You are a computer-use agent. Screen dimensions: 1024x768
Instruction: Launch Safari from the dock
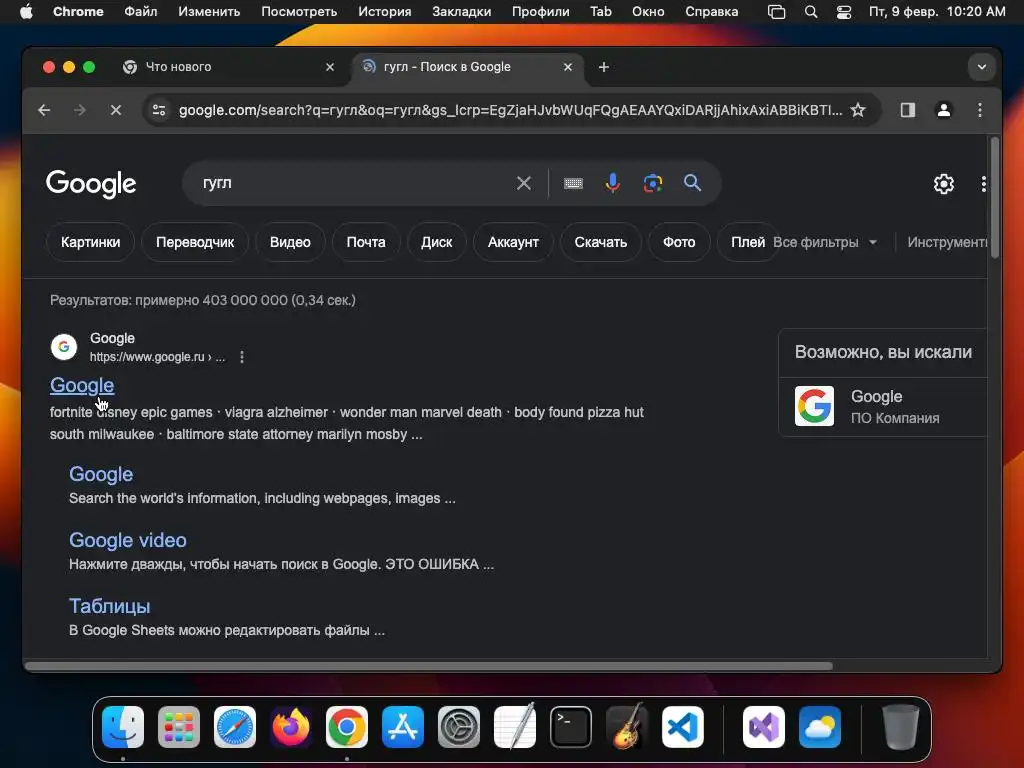[x=235, y=727]
